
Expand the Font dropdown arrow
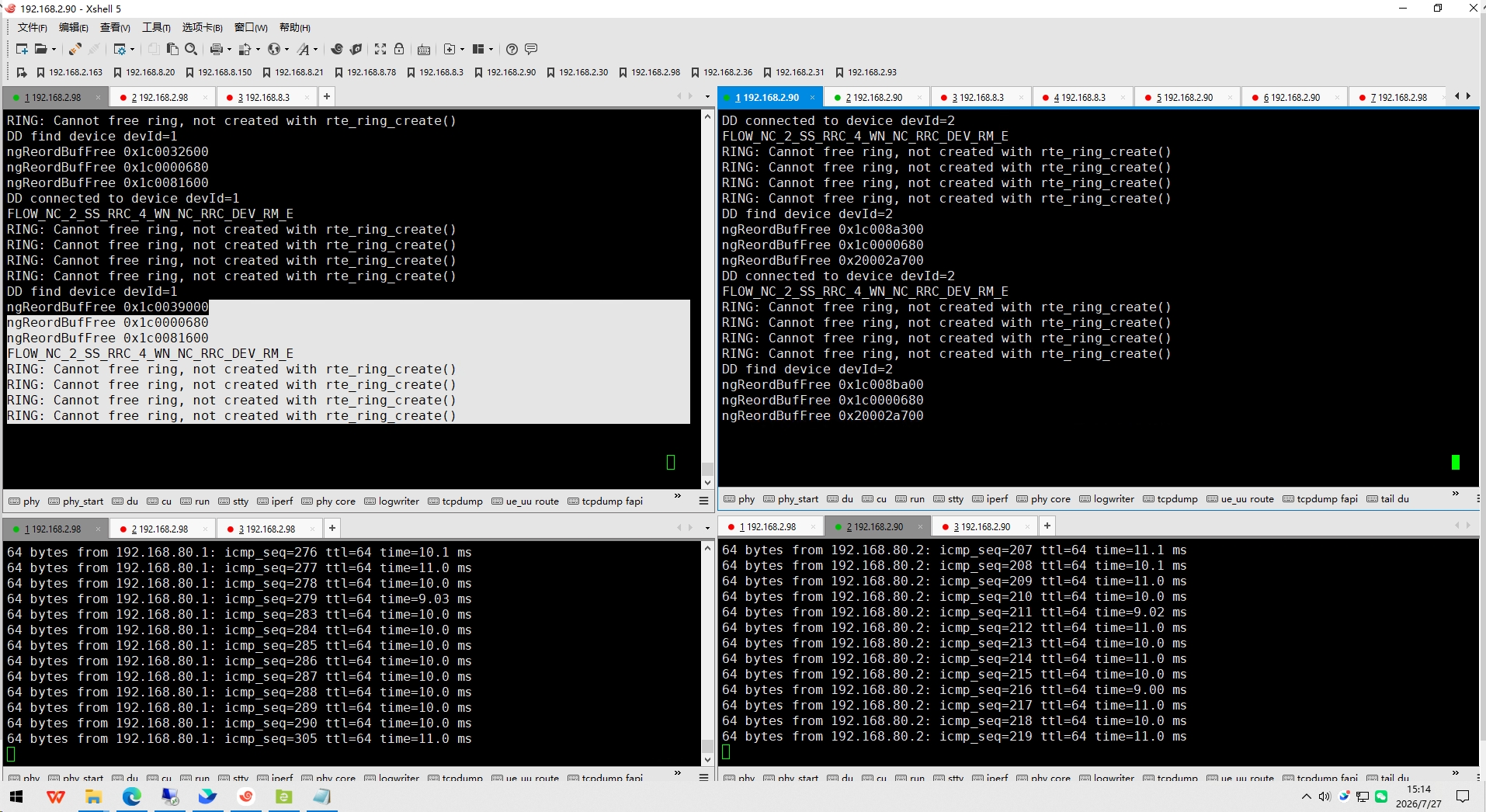(315, 49)
